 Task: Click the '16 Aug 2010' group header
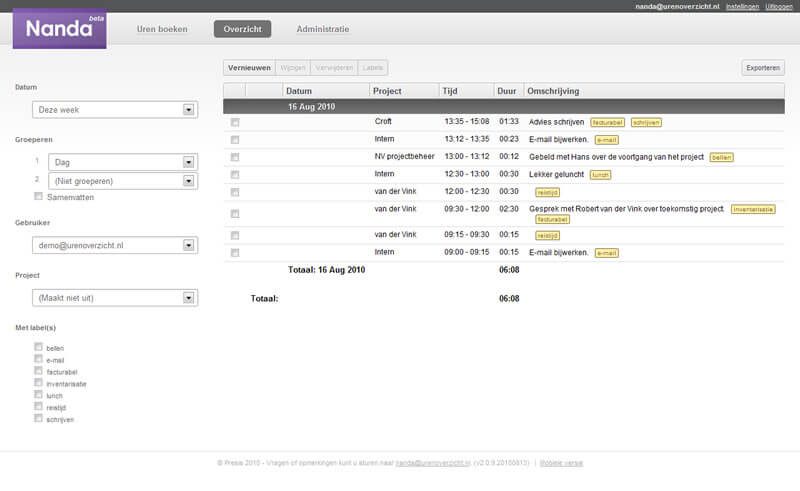[x=504, y=107]
